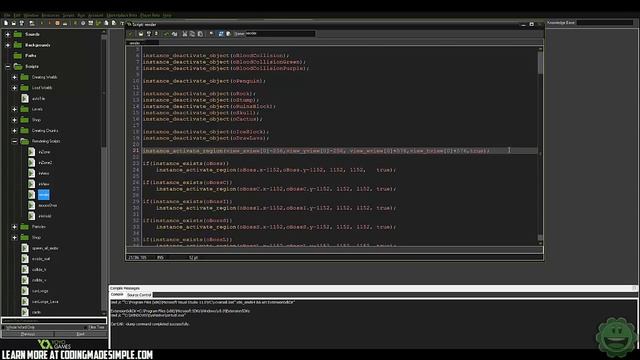This screenshot has width=640, height=360.
Task: Click the New project icon in main toolbar
Action: [x=6, y=23]
